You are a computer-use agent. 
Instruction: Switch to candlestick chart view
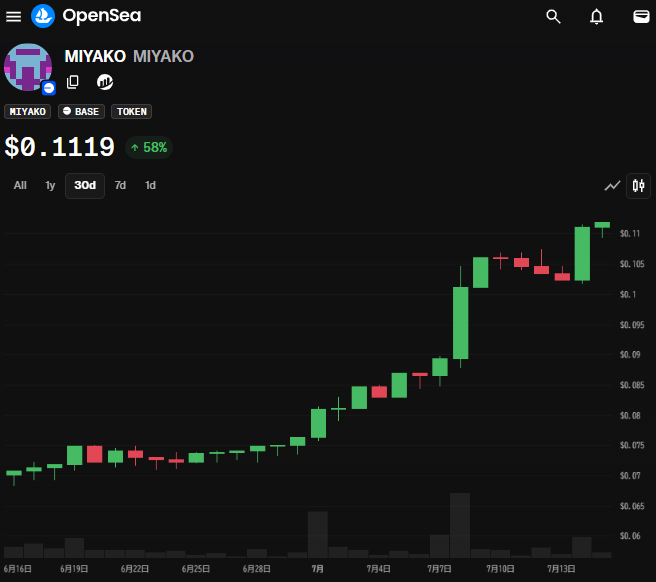click(638, 185)
